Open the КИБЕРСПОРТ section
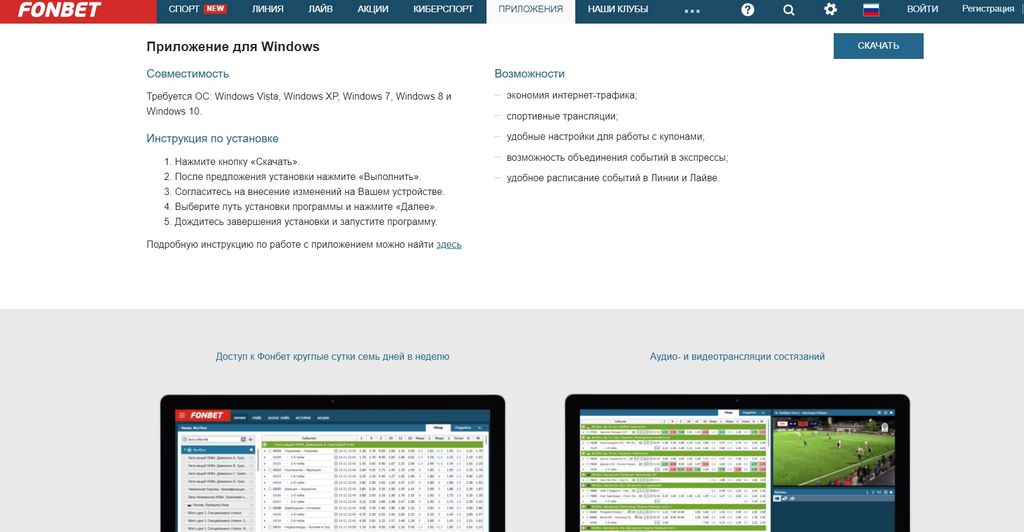 pyautogui.click(x=443, y=9)
